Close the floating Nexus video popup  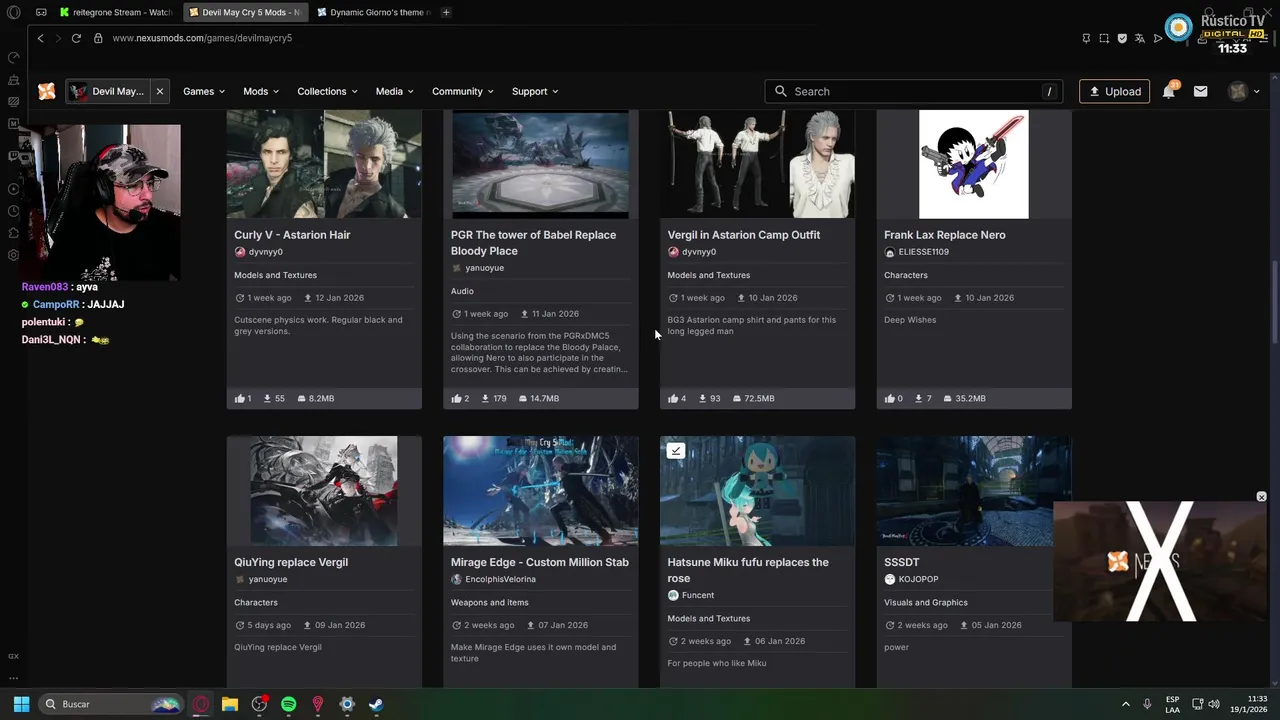pyautogui.click(x=1261, y=497)
